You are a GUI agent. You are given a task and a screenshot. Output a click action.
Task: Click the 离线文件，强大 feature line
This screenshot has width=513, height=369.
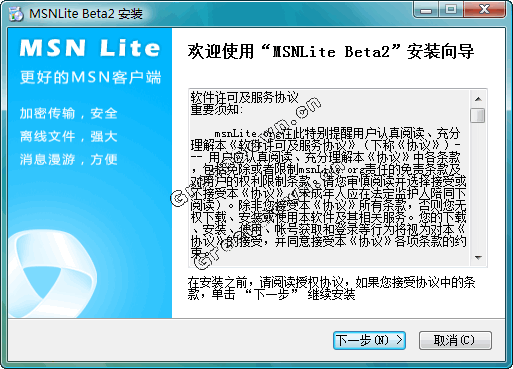coord(68,136)
